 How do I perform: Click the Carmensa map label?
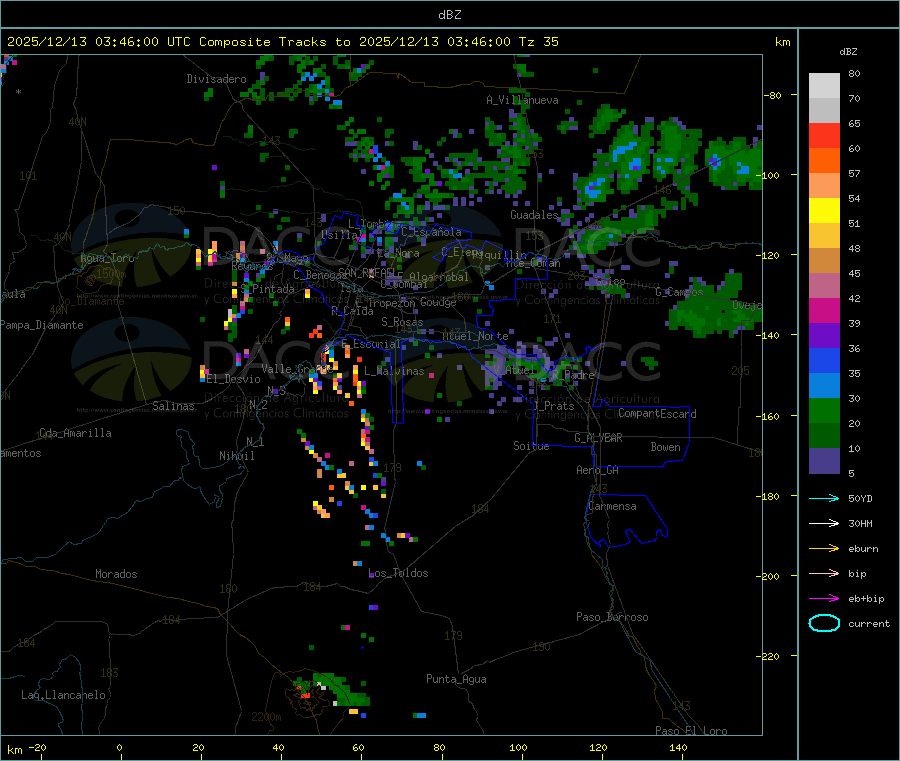tap(612, 506)
